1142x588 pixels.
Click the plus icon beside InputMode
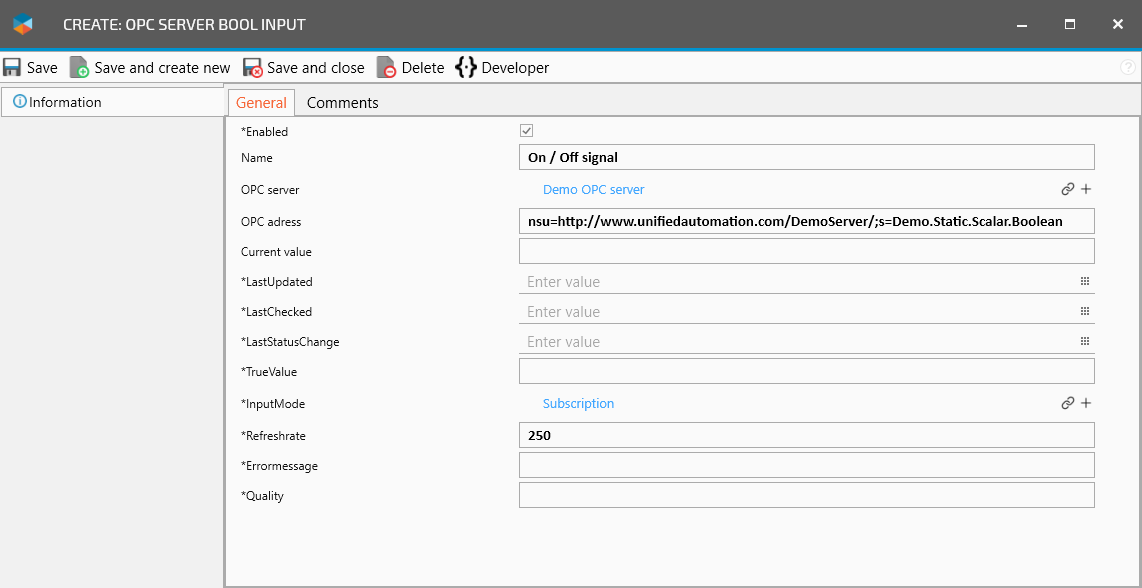coord(1086,403)
